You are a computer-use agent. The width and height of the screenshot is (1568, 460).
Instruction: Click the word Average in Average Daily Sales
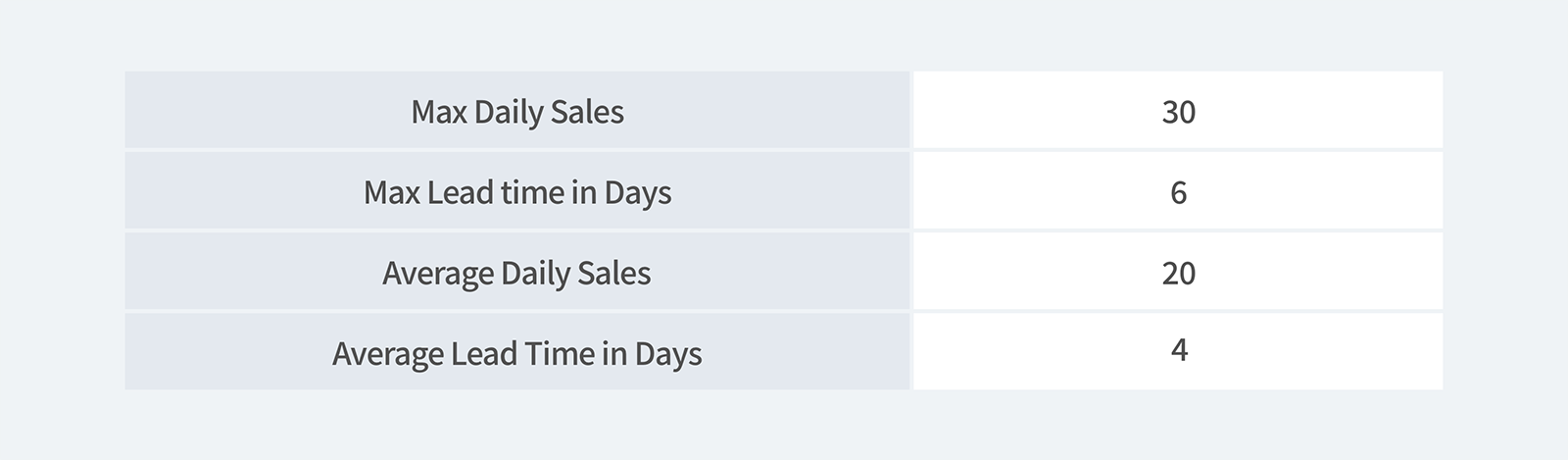(438, 273)
